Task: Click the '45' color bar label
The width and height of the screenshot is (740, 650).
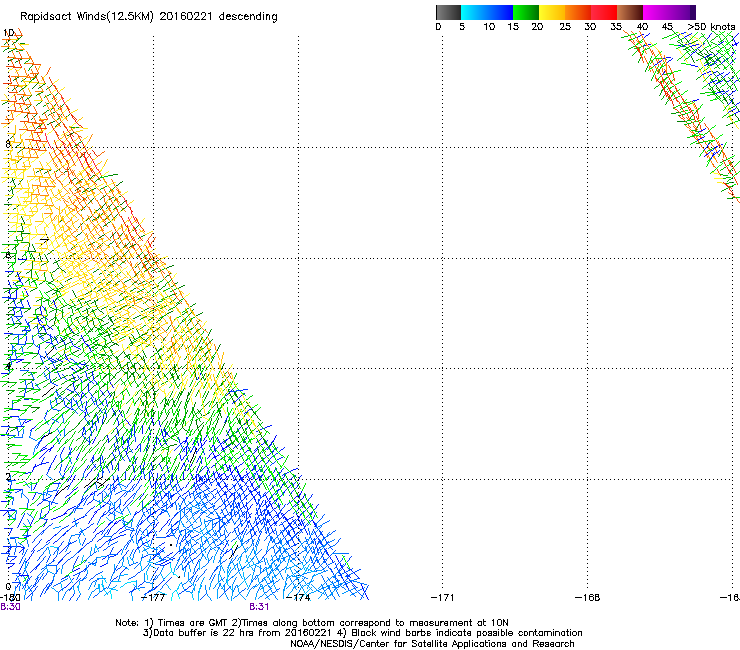Action: click(667, 27)
